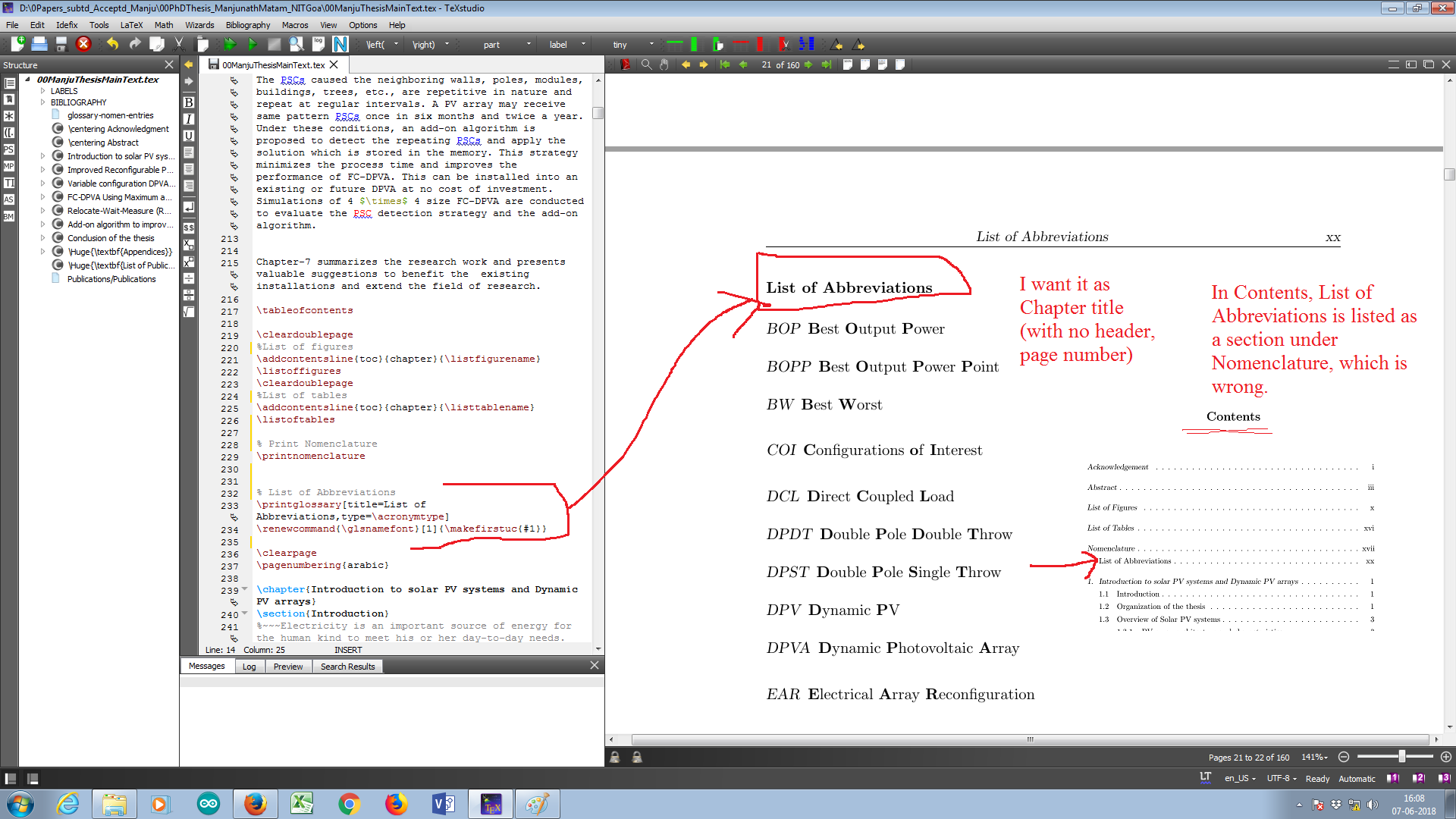Click the red PDF external viewer icon

pyautogui.click(x=626, y=64)
